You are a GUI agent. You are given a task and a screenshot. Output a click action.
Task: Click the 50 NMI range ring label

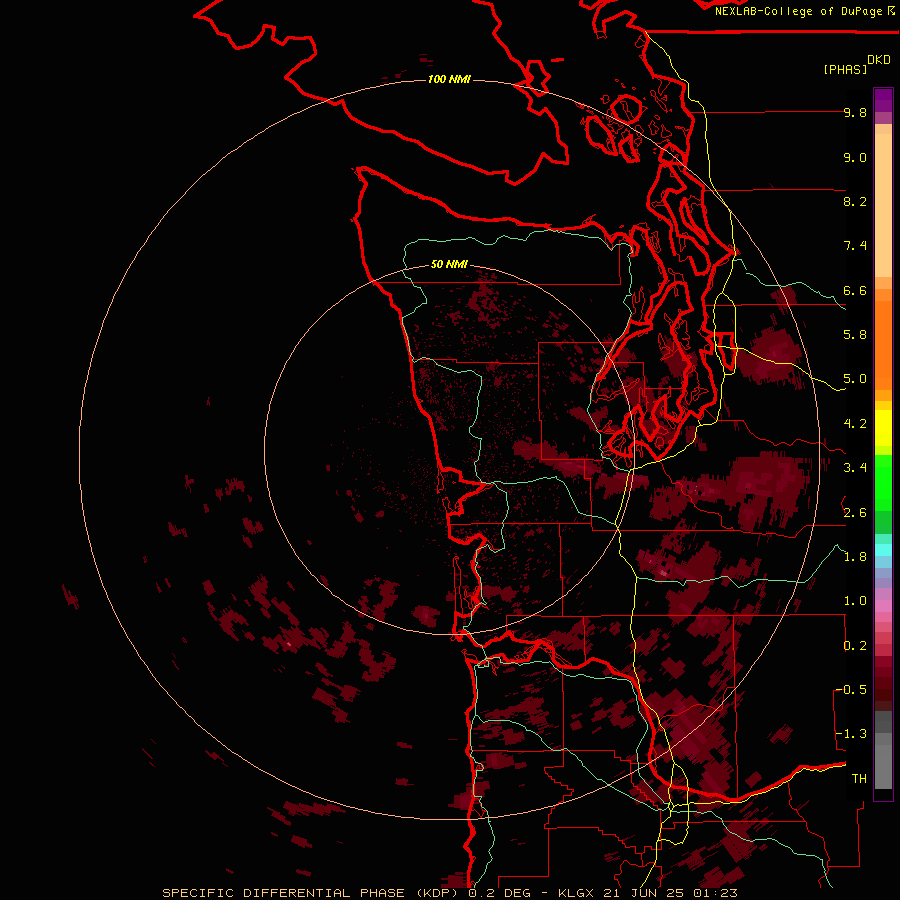[x=449, y=264]
